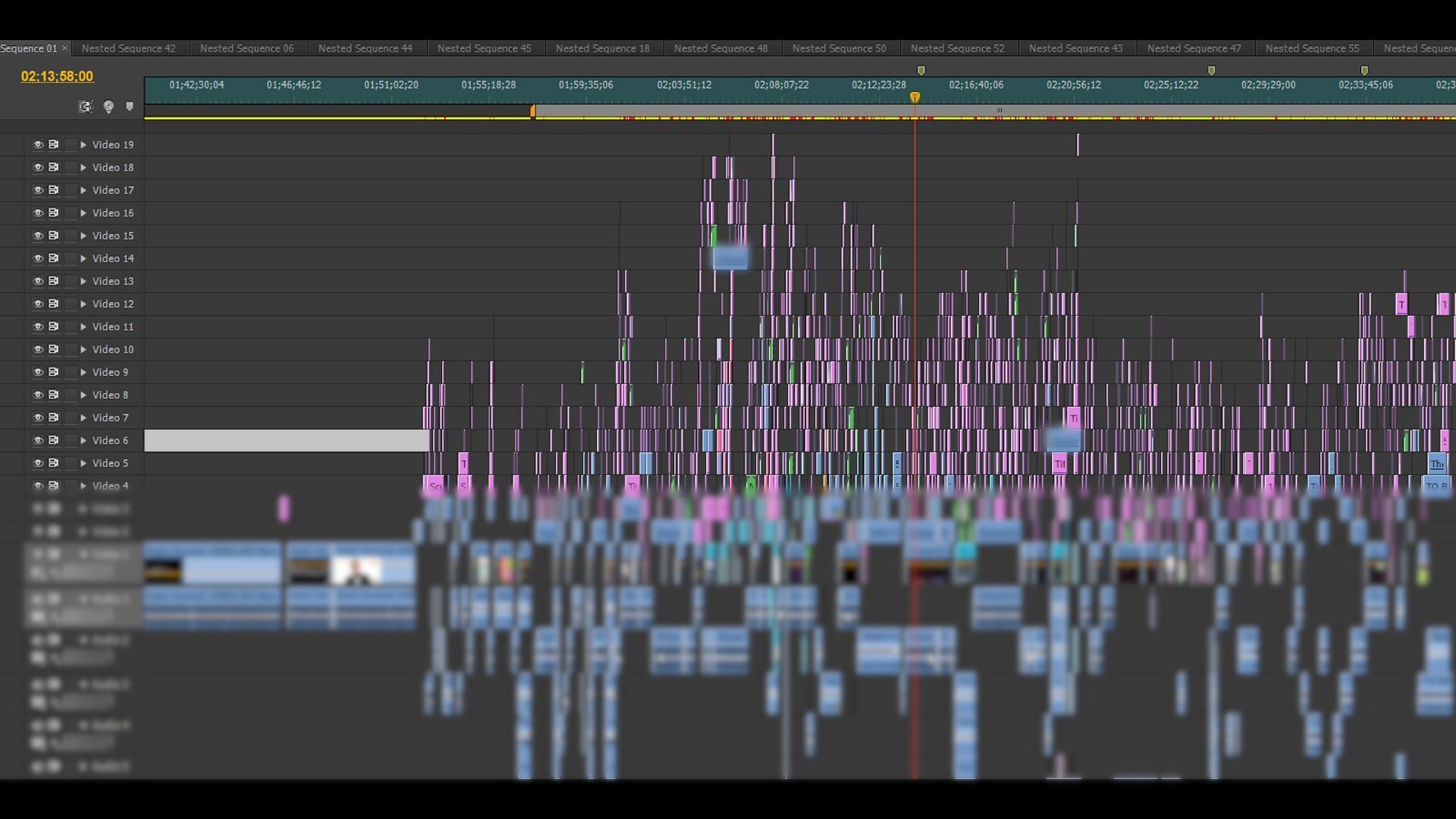Toggle sync lock on Video 19
The width and height of the screenshot is (1456, 819).
point(54,145)
